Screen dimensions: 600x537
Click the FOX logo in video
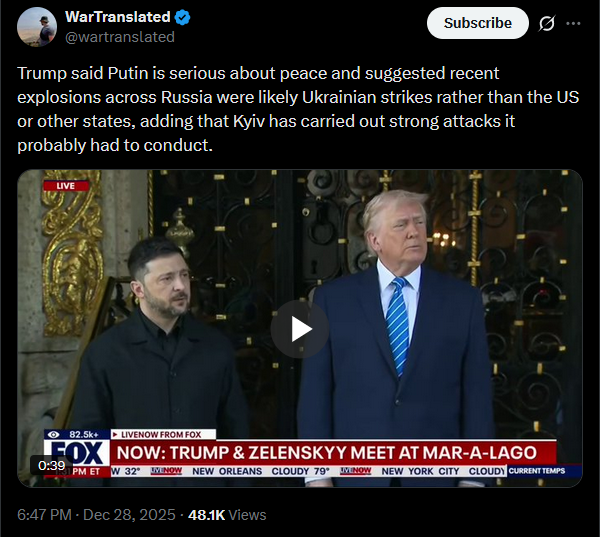coord(78,454)
